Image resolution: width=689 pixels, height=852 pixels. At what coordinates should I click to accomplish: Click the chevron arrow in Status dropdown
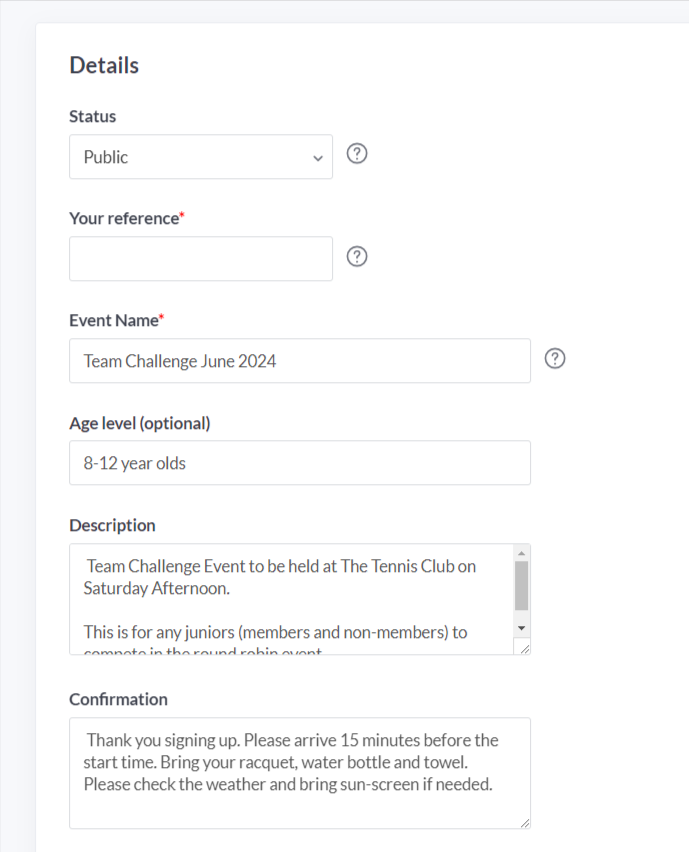pyautogui.click(x=318, y=158)
